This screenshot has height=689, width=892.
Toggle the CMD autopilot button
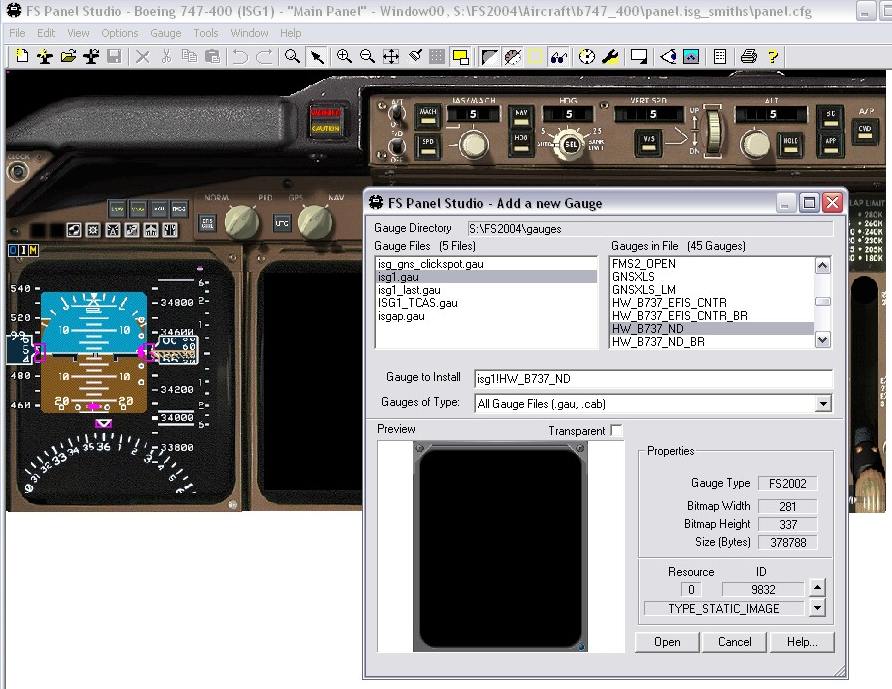tap(865, 132)
